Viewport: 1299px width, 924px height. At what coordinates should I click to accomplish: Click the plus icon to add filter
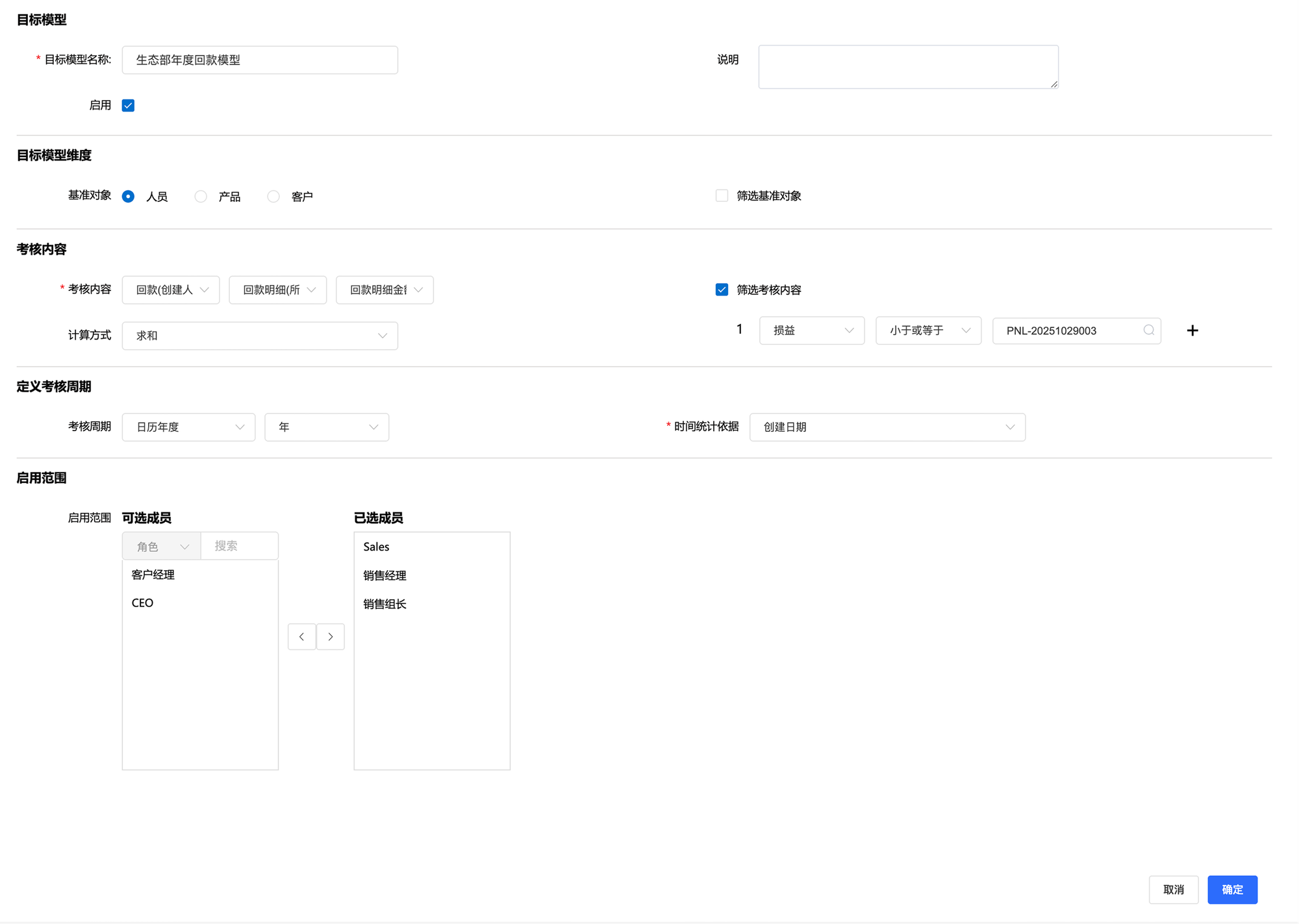[1192, 331]
